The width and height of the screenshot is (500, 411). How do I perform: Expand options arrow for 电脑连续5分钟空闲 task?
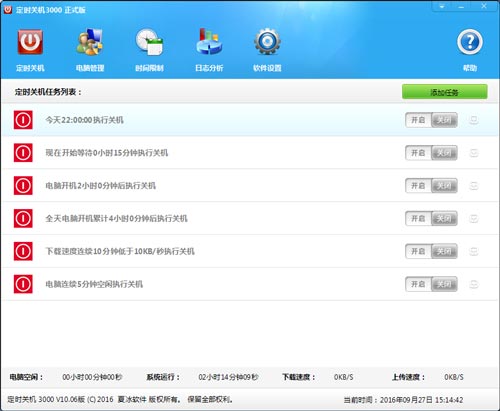point(474,284)
